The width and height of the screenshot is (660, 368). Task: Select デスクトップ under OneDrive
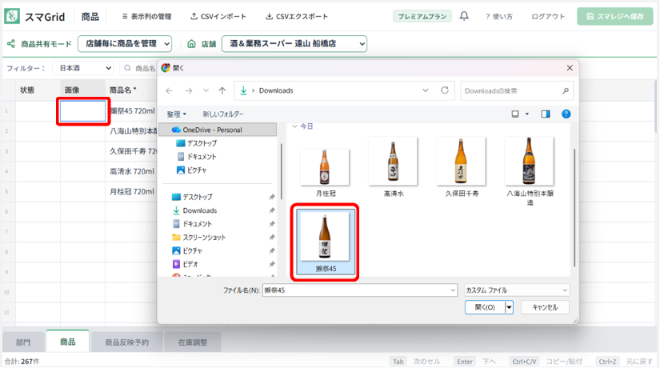196,143
